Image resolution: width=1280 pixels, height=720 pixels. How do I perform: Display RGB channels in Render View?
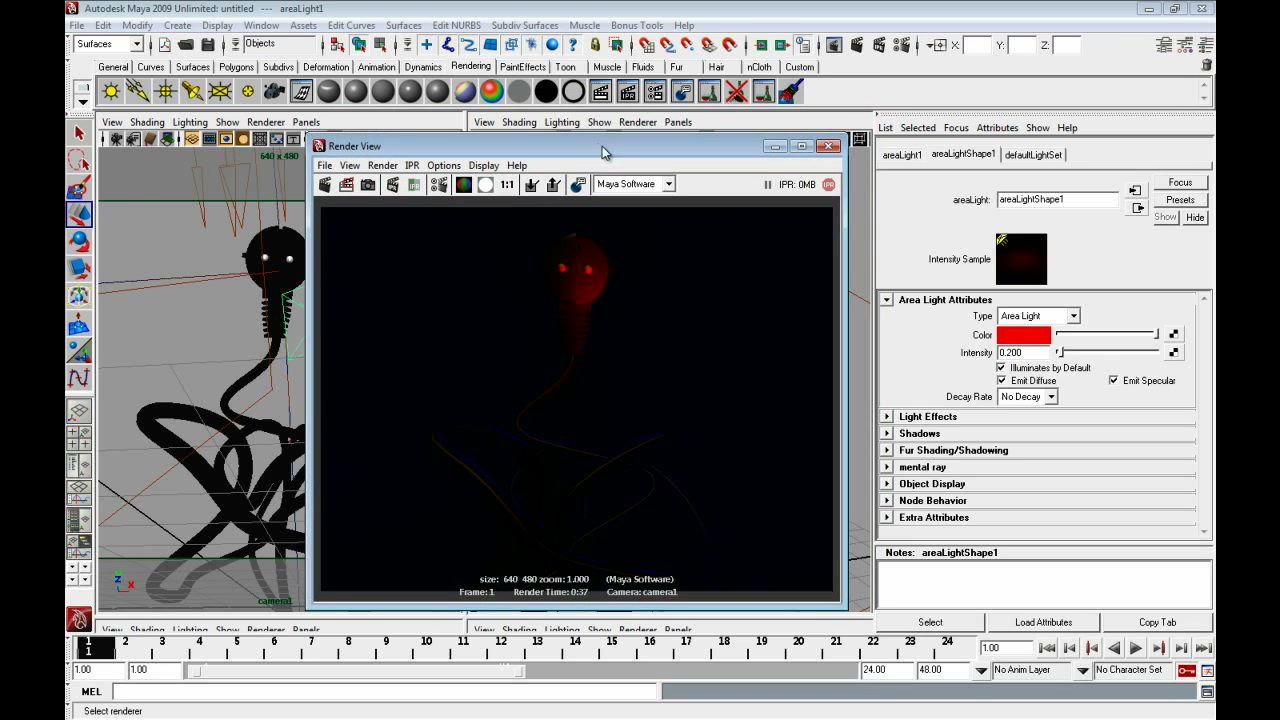point(463,185)
